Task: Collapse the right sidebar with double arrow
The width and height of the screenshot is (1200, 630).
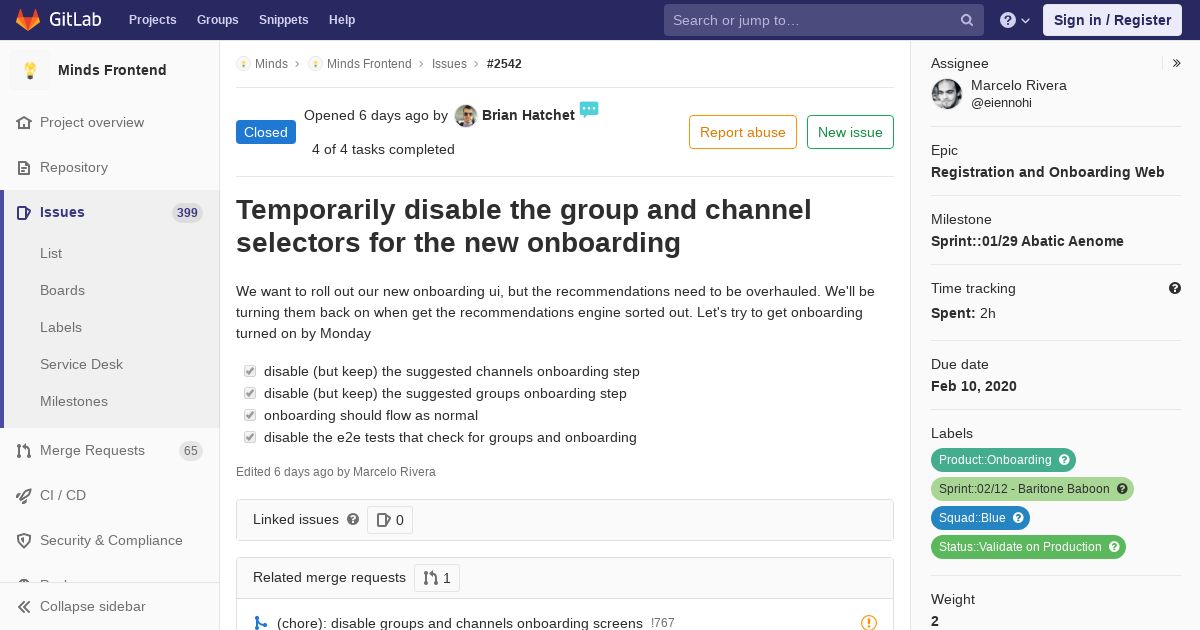Action: point(1176,63)
